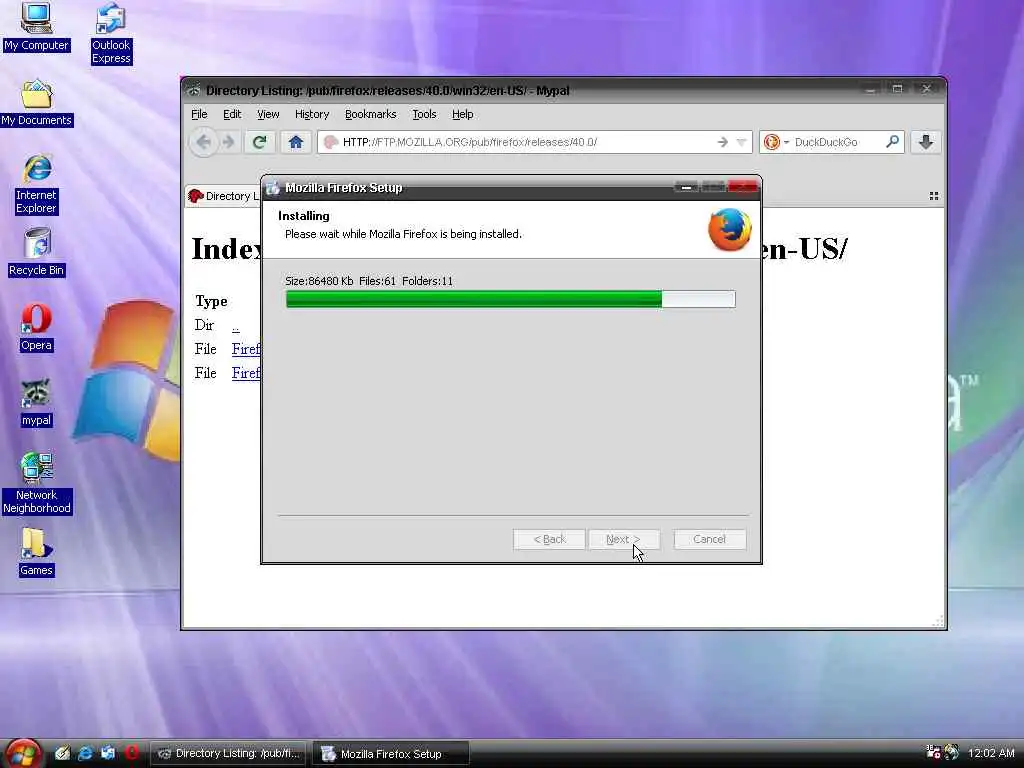Screen dimensions: 1024x768
Task: Reload the page with the green refresh icon
Action: pyautogui.click(x=259, y=142)
